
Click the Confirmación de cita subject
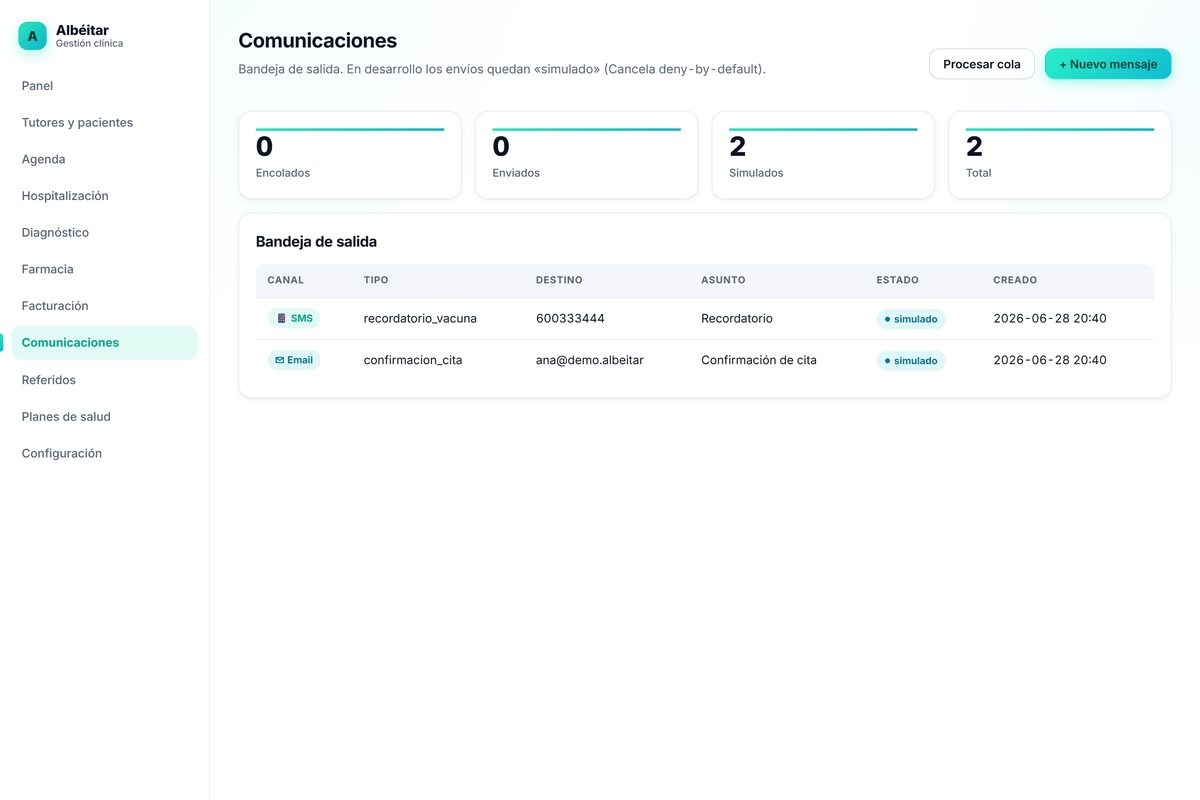759,360
